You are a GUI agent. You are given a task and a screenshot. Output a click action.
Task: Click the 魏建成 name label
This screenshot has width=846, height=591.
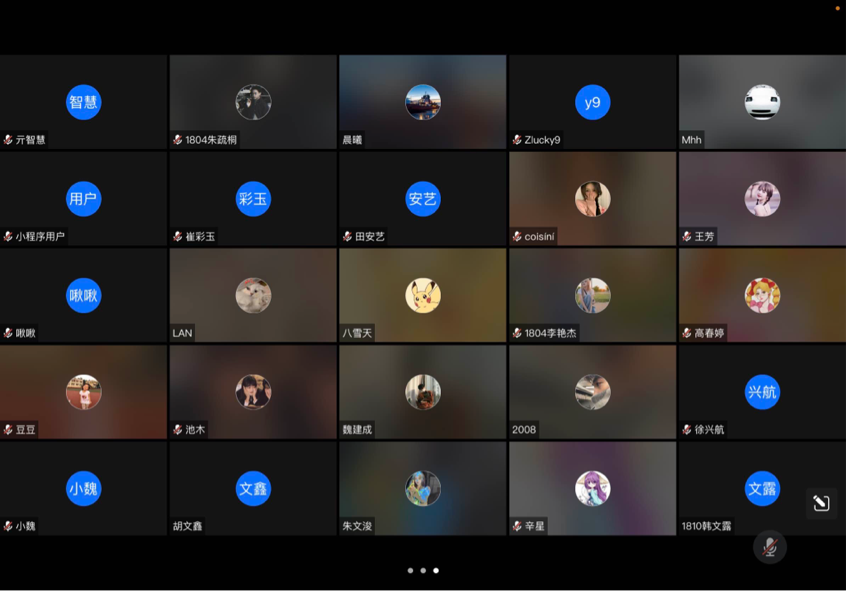[357, 430]
